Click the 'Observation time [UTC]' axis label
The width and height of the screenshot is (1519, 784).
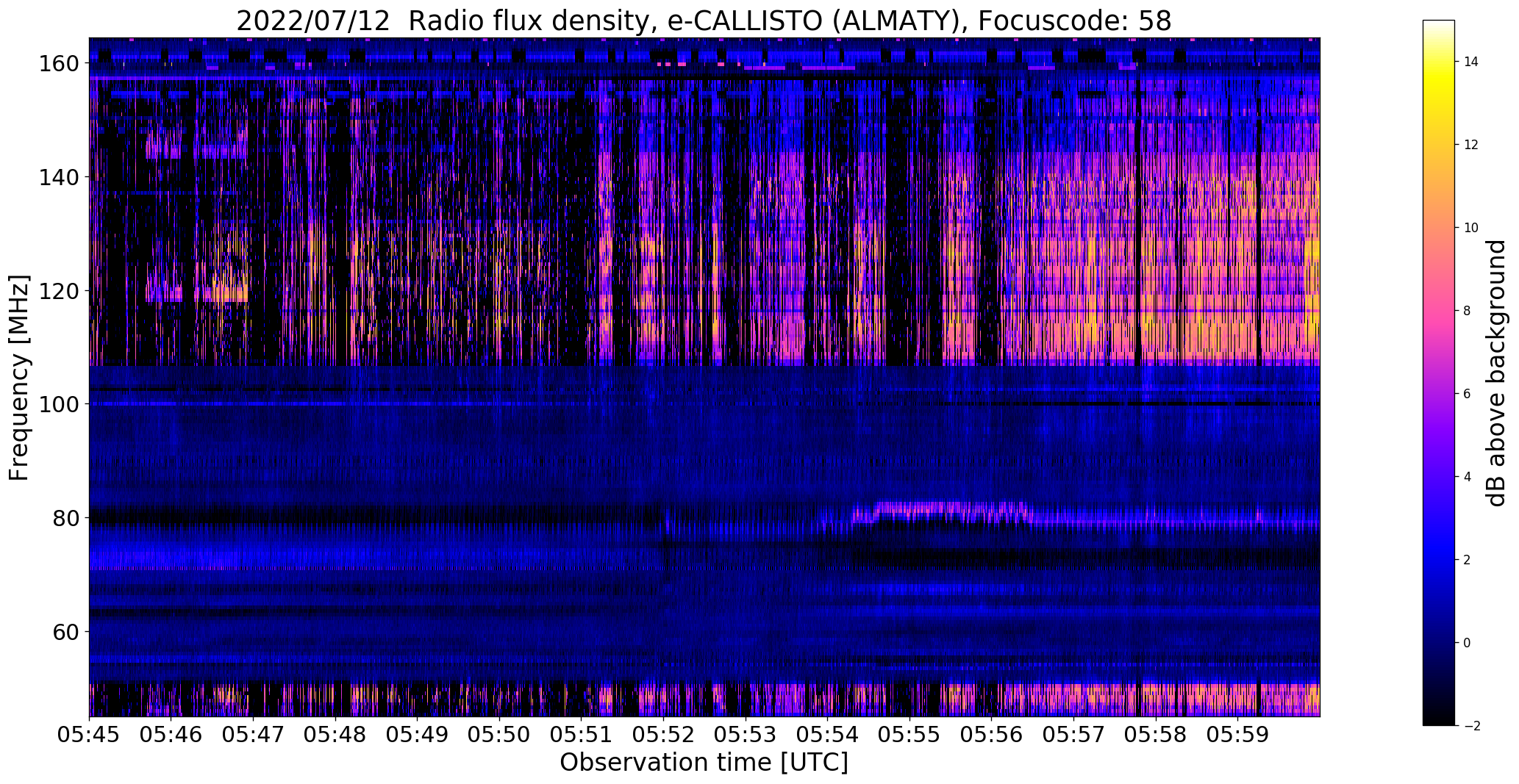704,763
